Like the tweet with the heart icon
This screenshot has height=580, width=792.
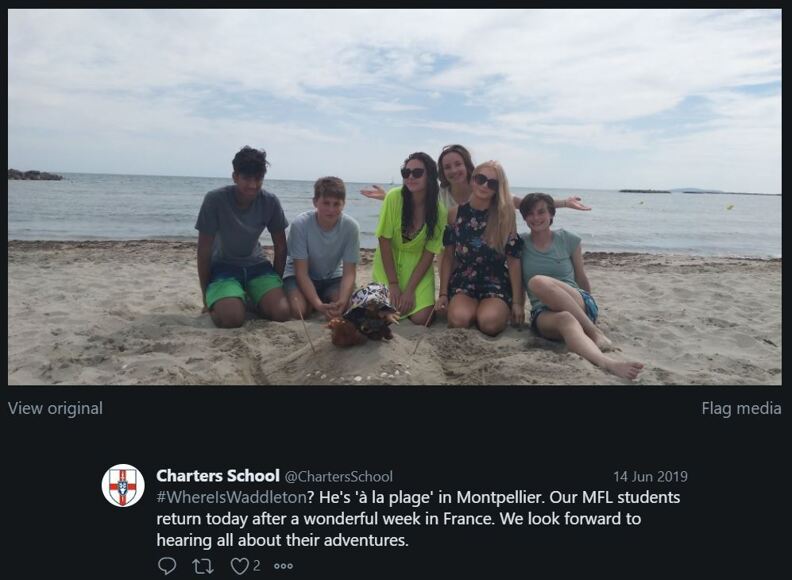pos(239,566)
